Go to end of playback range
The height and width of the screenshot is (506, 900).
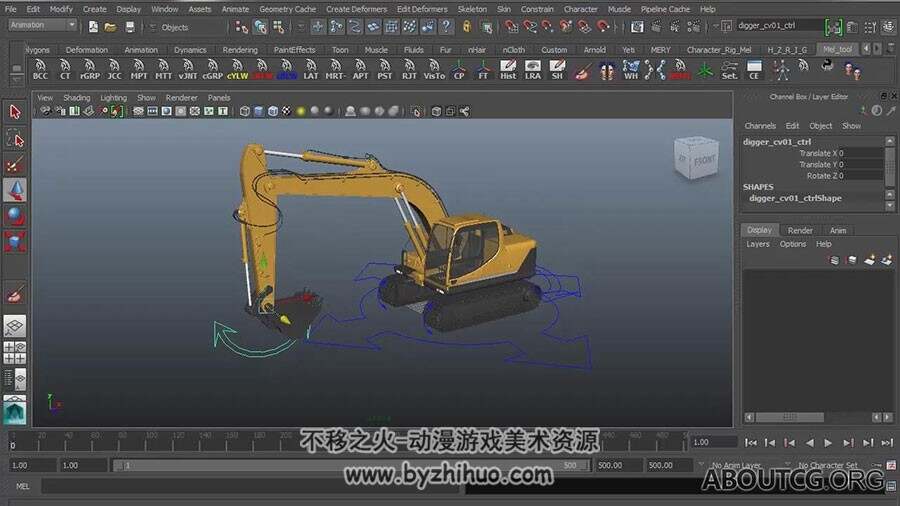887,442
